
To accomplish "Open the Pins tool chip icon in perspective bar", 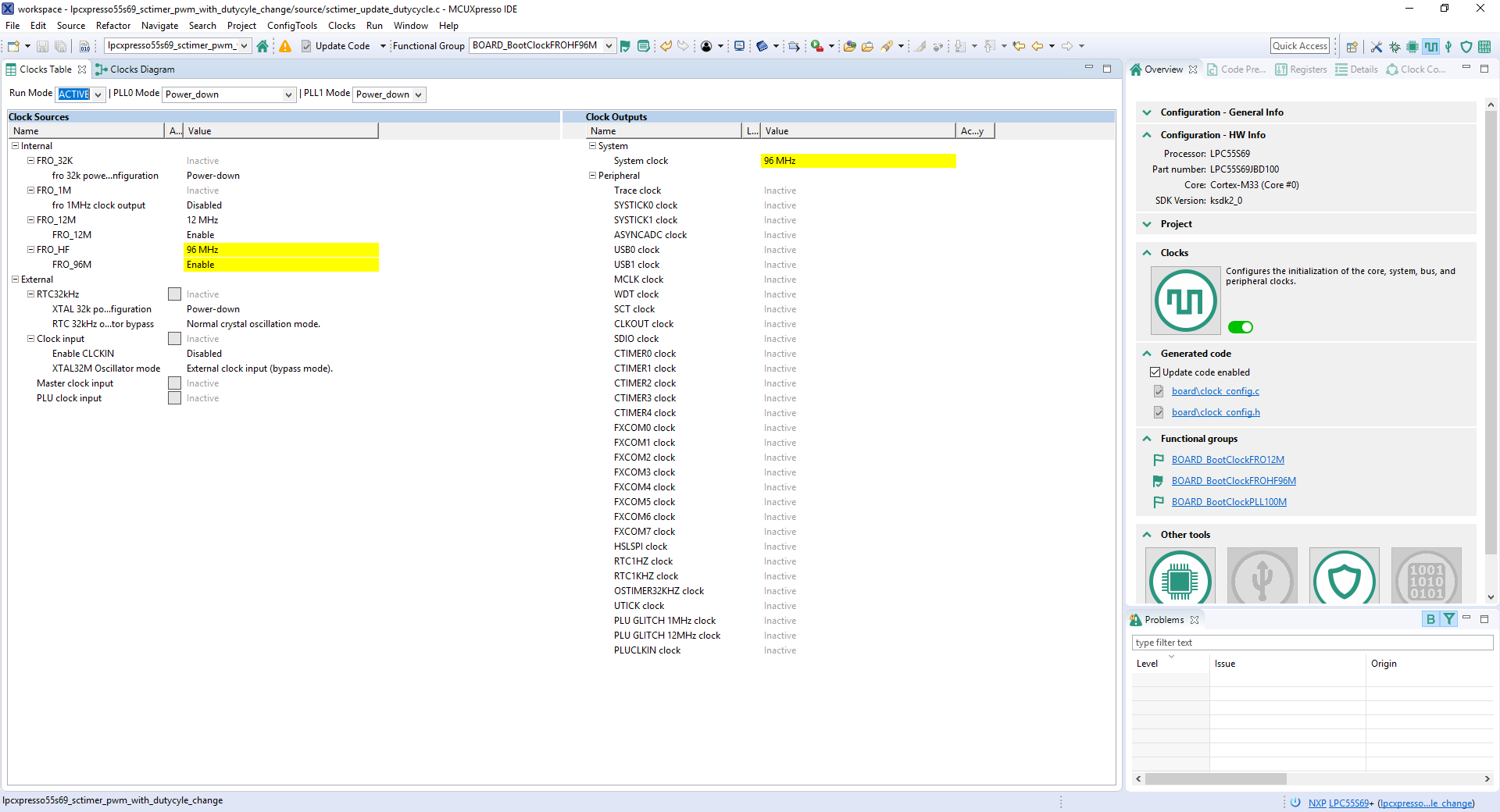I will click(1412, 47).
